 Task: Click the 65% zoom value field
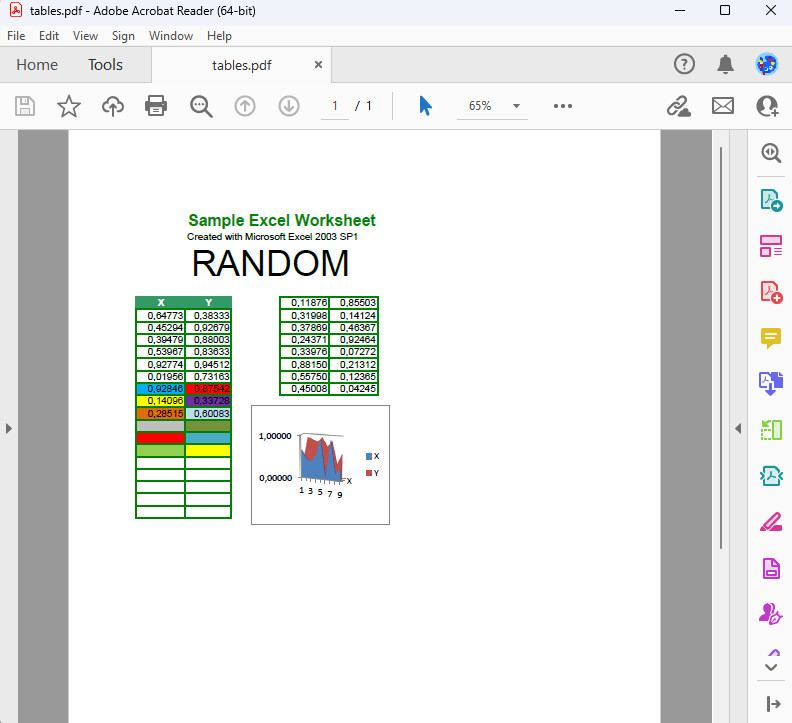tap(480, 106)
